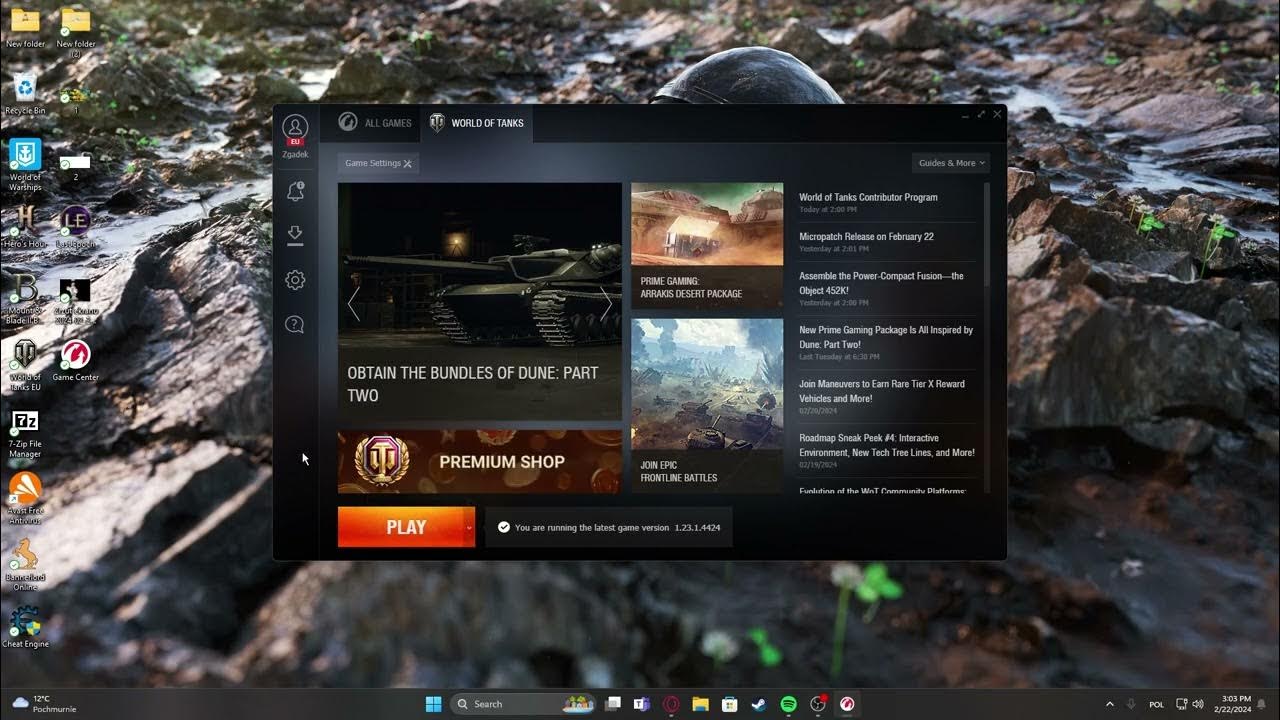The width and height of the screenshot is (1280, 720).
Task: Open the downloads panel arrow icon
Action: coord(295,234)
